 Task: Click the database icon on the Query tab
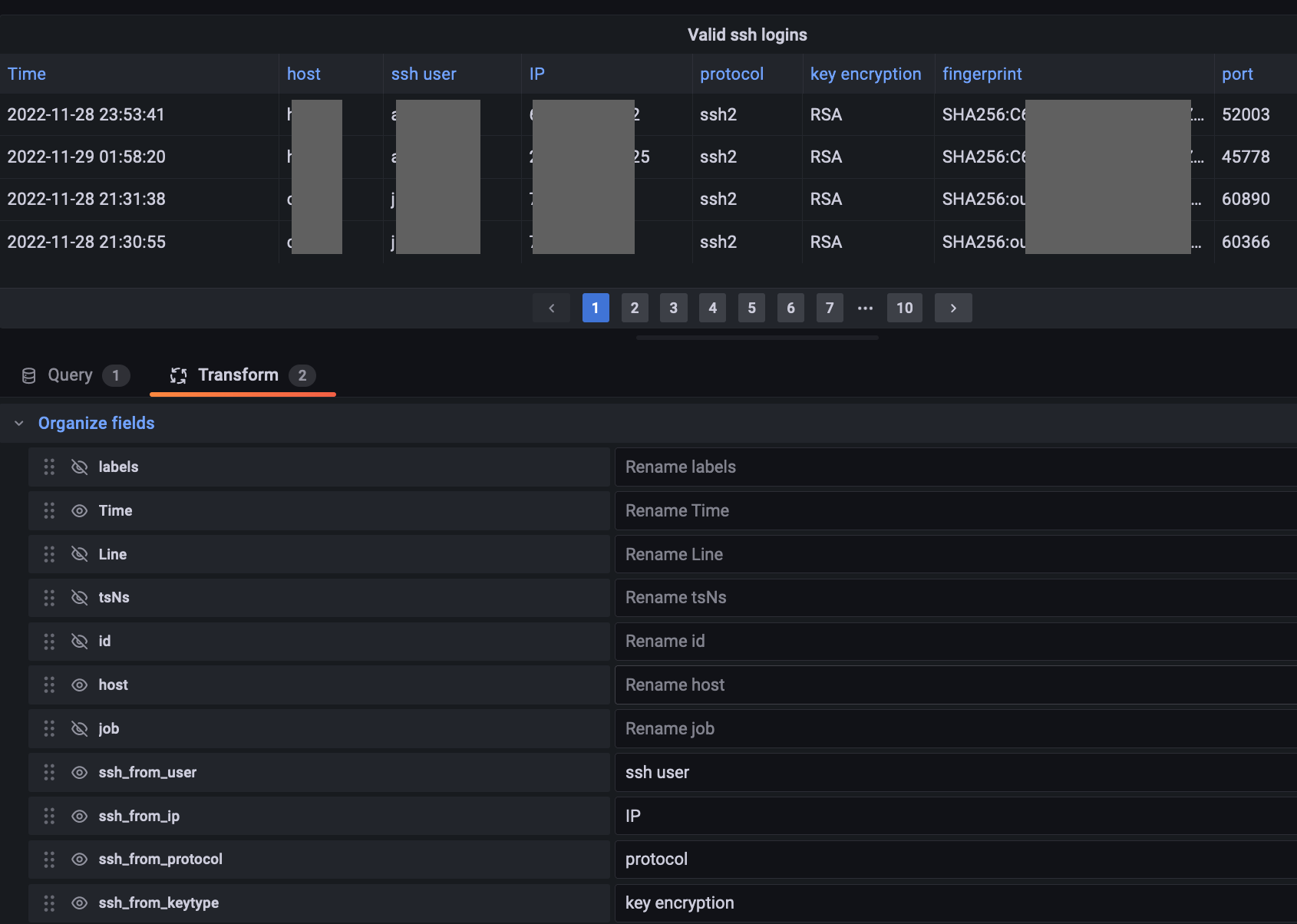[29, 375]
